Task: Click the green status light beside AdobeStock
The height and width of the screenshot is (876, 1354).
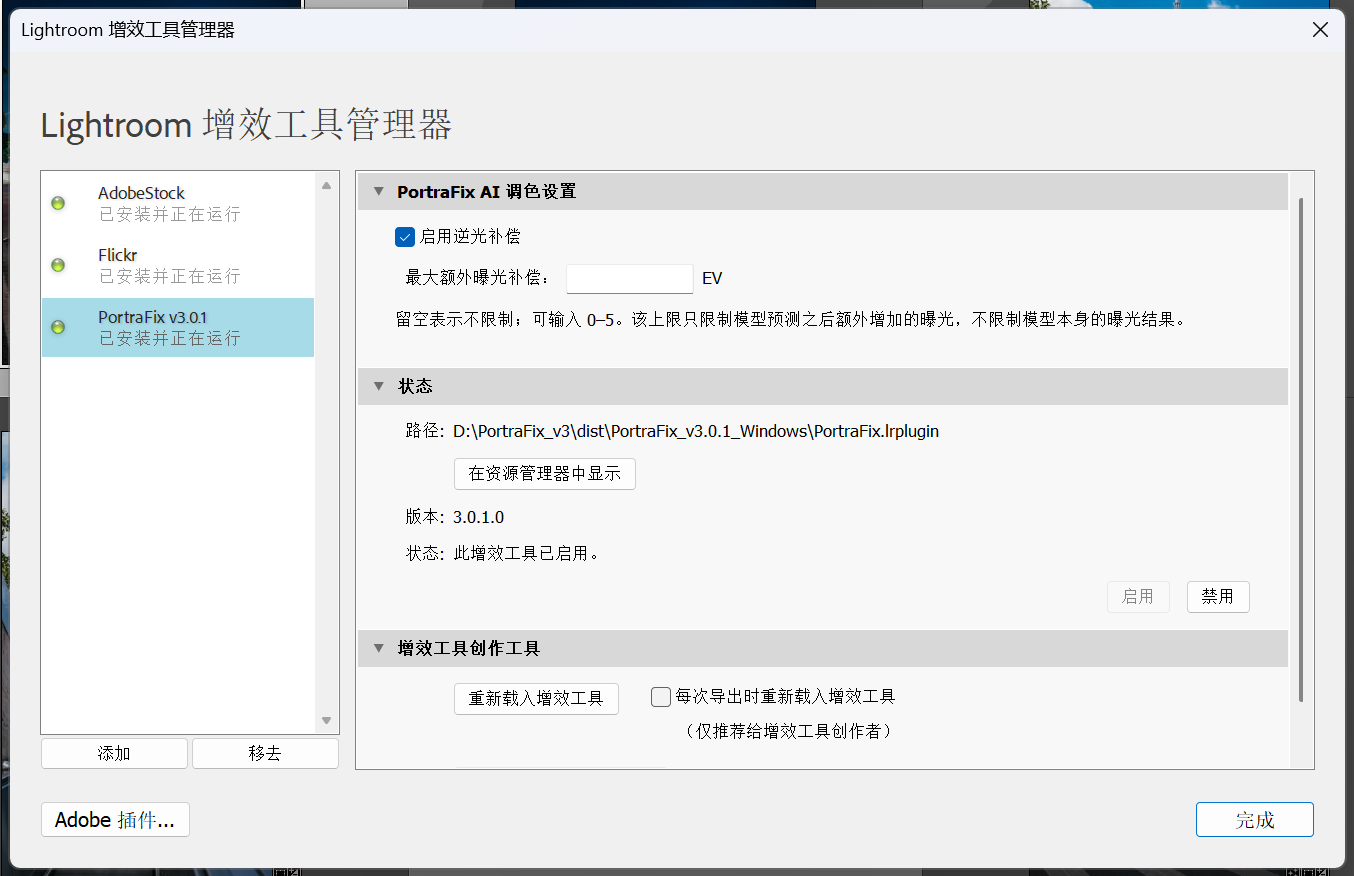Action: click(58, 203)
